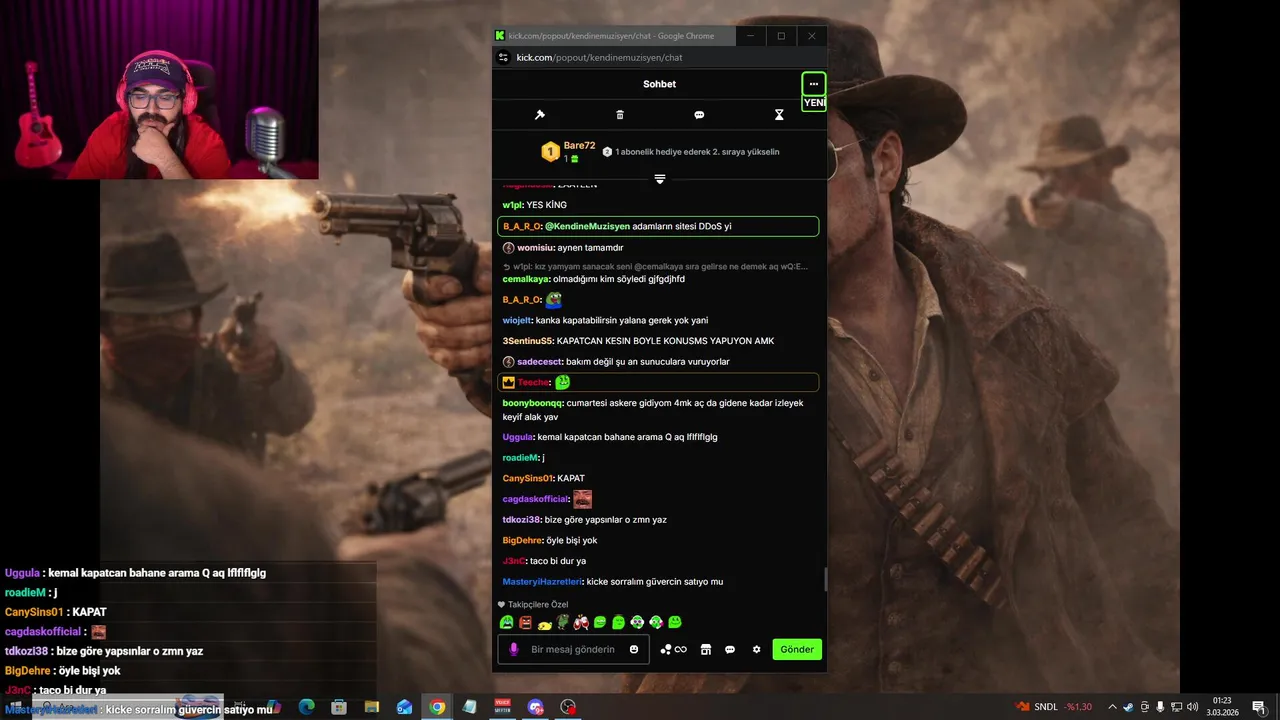Open Microsoft Edge from the taskbar
The image size is (1280, 720).
(307, 707)
